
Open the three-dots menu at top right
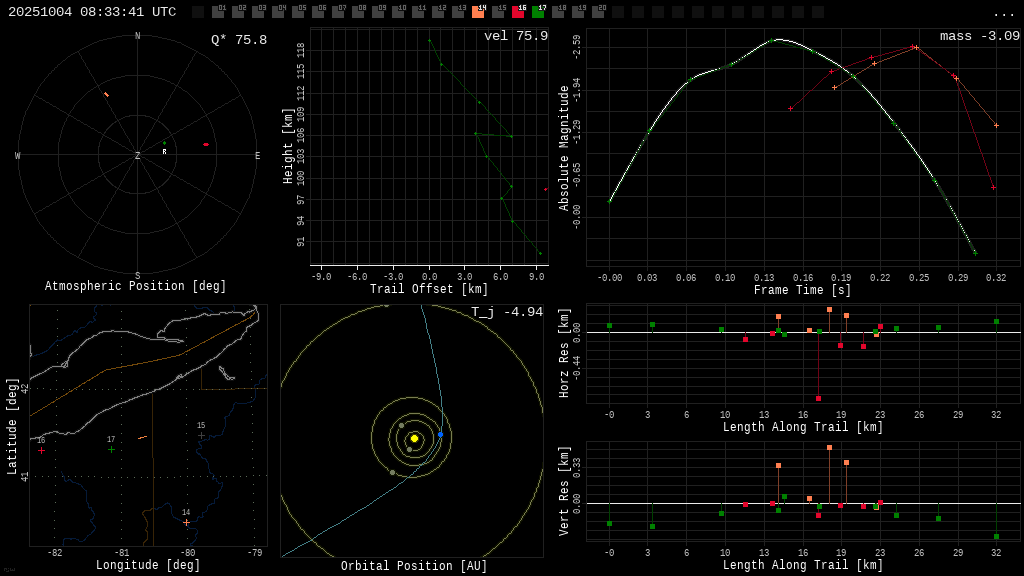(x=1003, y=13)
